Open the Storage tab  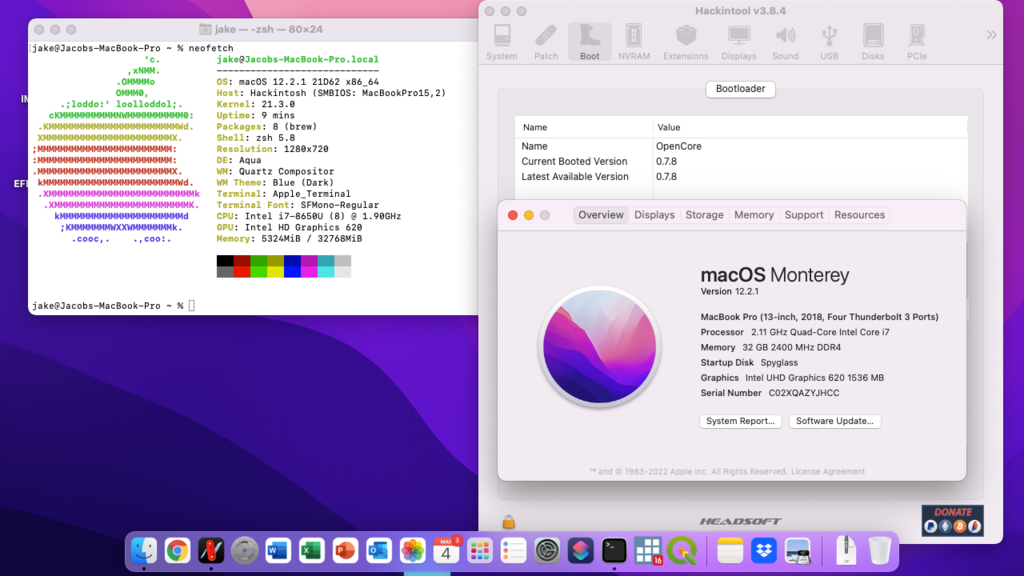click(704, 215)
